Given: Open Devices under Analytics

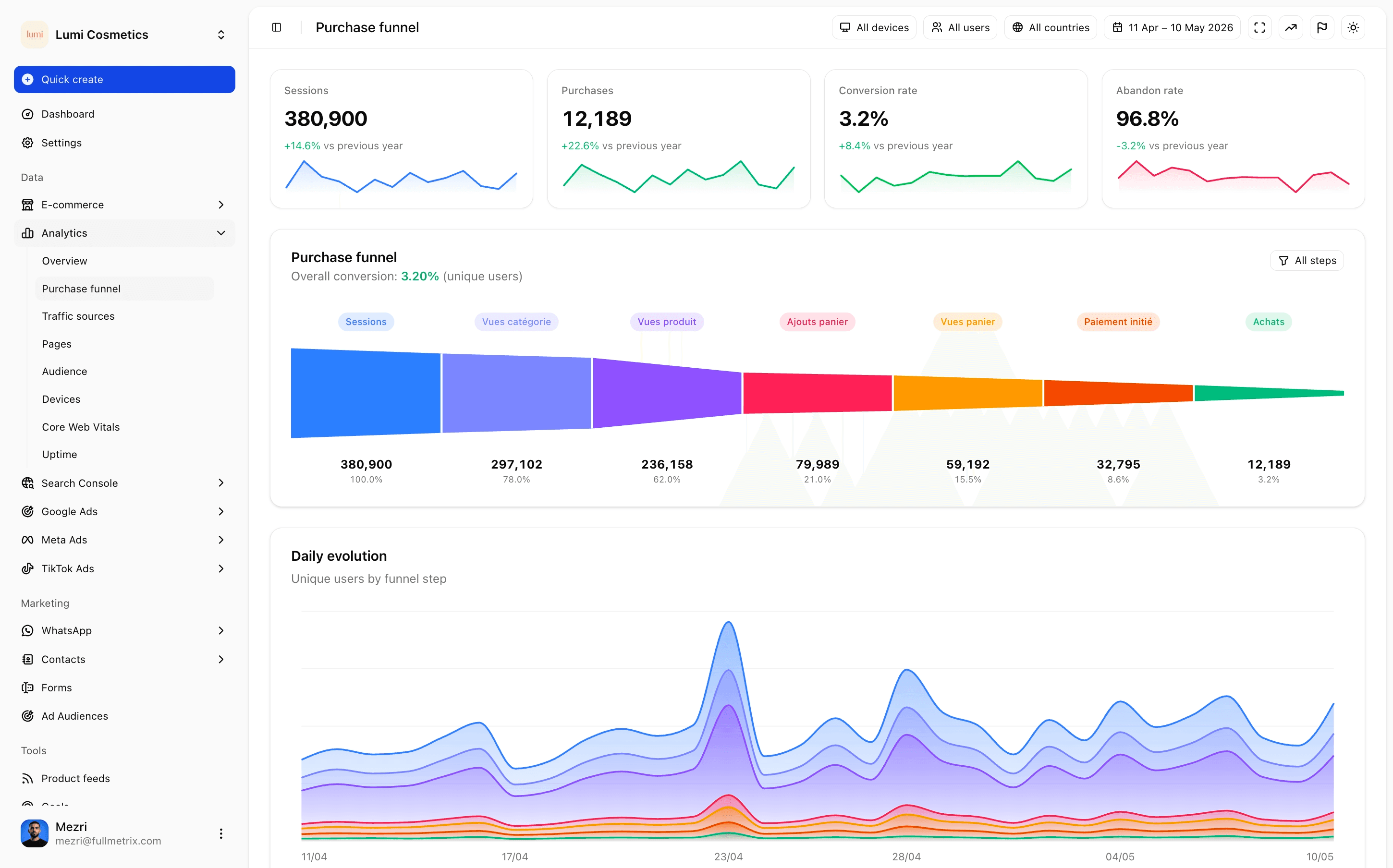Looking at the screenshot, I should [x=124, y=399].
